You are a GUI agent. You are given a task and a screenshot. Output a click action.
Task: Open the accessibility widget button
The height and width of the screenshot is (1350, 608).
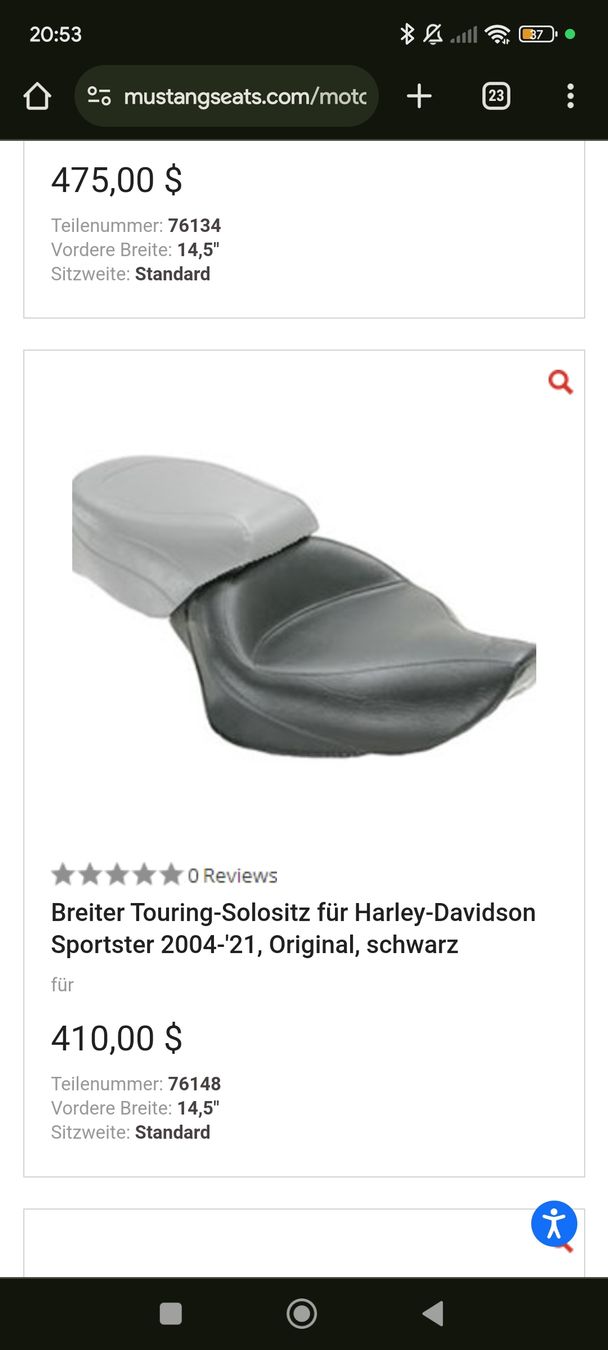(554, 1223)
